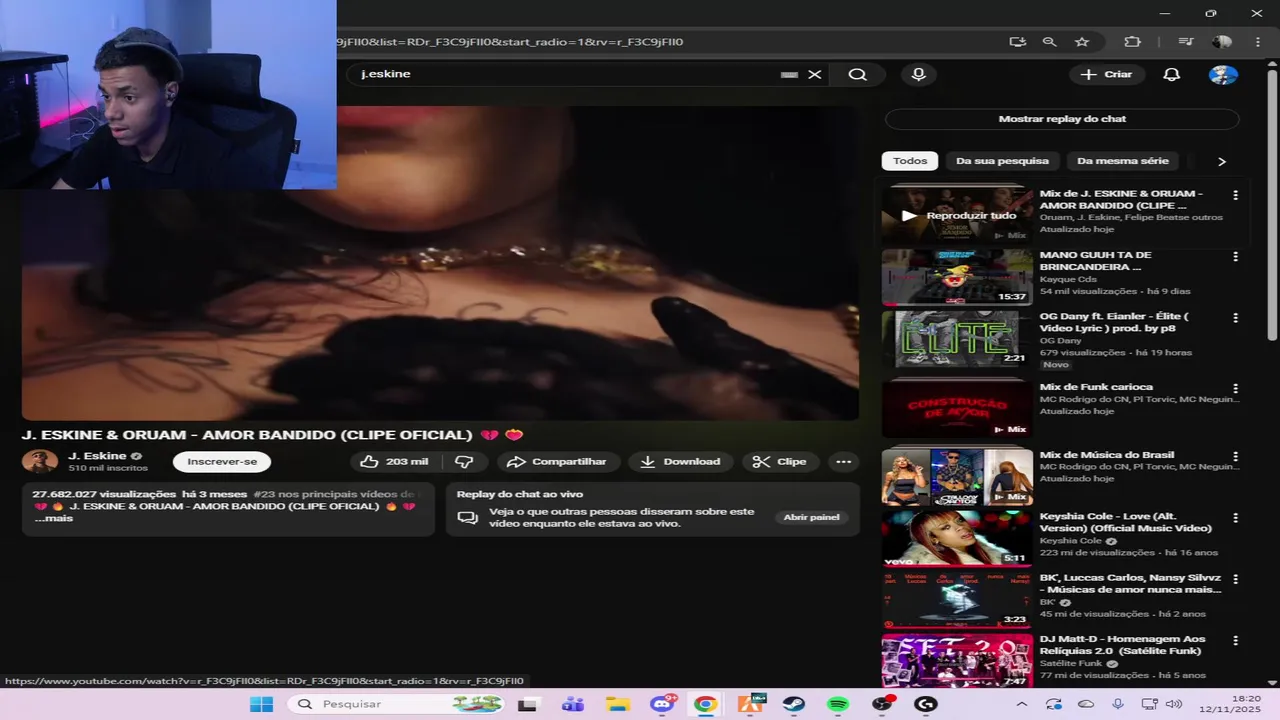
Task: Click the video player area
Action: point(440,262)
